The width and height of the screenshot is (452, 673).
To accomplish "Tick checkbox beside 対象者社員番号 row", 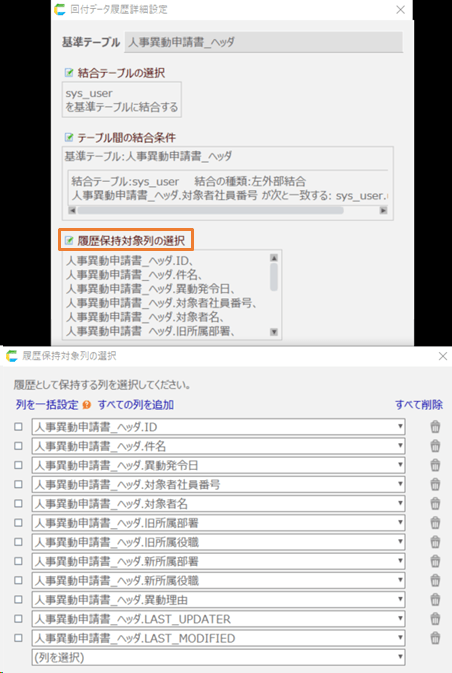I will click(18, 484).
